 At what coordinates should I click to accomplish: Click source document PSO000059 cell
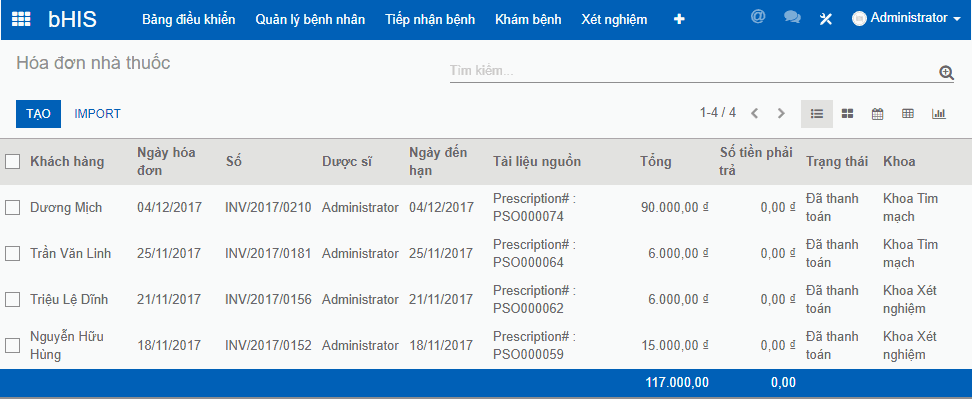click(x=534, y=346)
